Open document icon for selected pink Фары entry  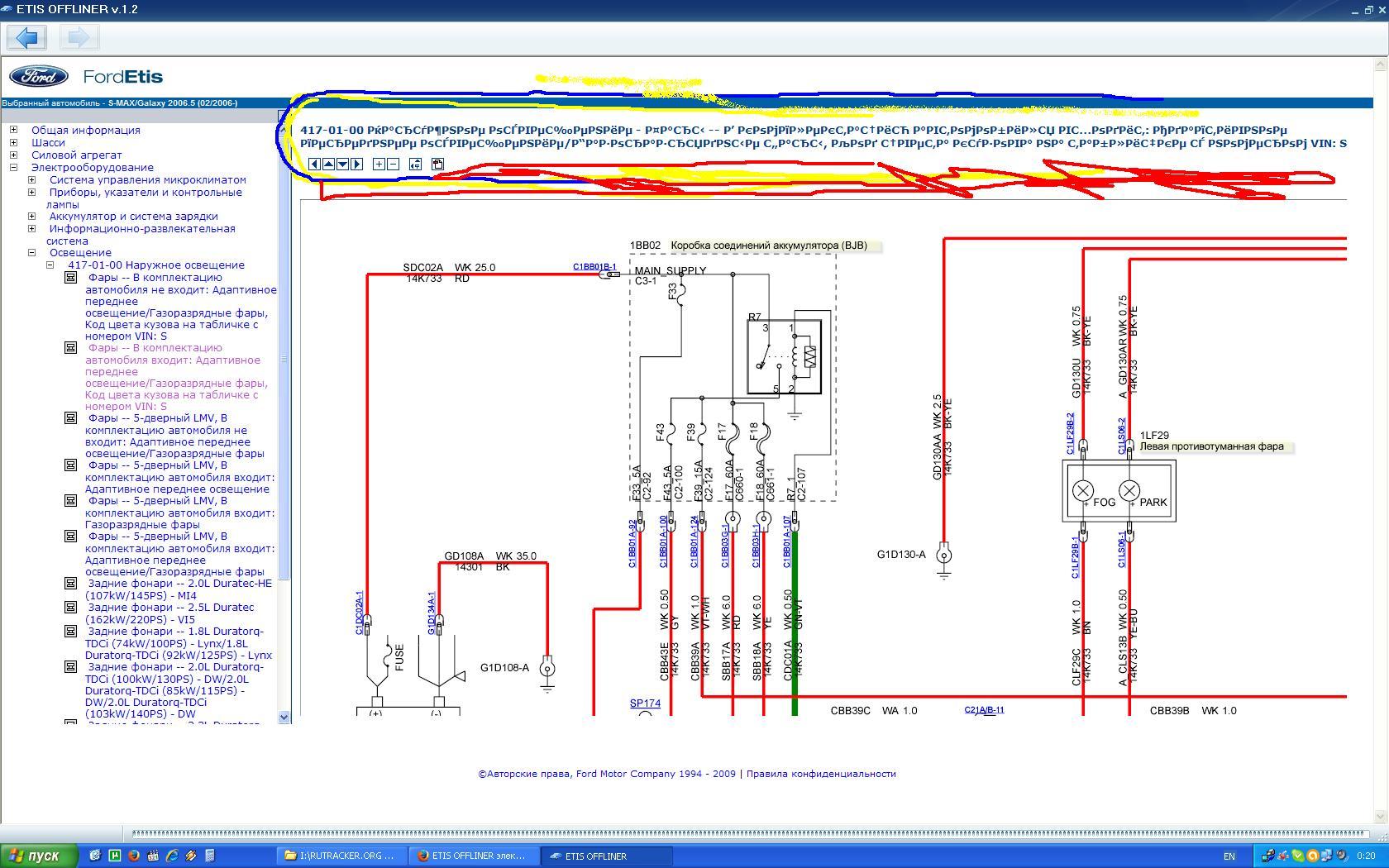(71, 348)
